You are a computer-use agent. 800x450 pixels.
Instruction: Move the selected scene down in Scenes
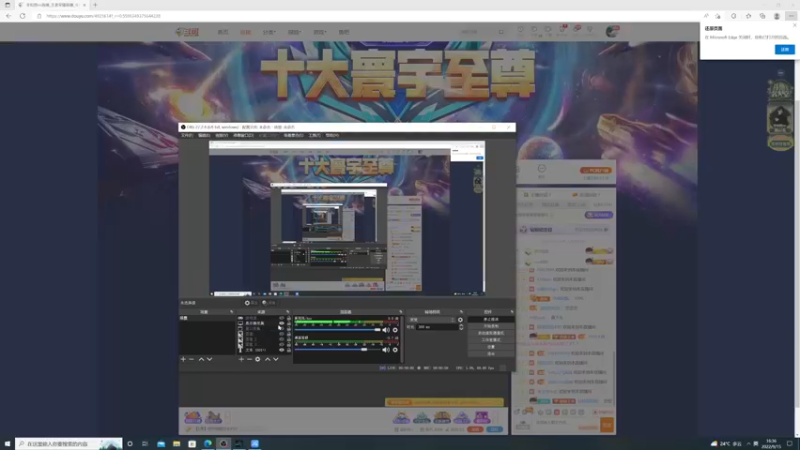210,359
